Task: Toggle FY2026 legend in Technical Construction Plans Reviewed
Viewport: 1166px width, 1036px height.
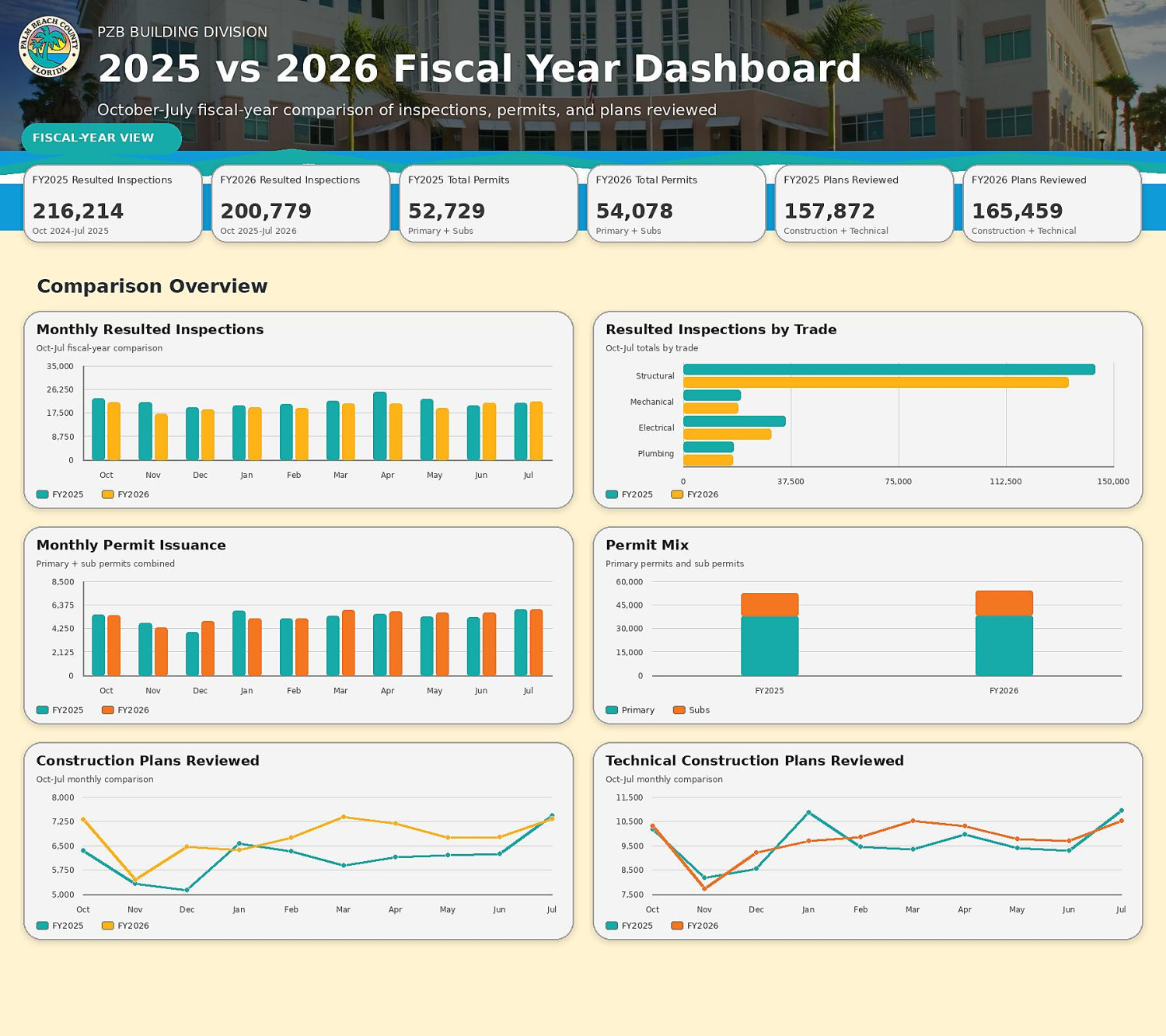Action: [695, 926]
